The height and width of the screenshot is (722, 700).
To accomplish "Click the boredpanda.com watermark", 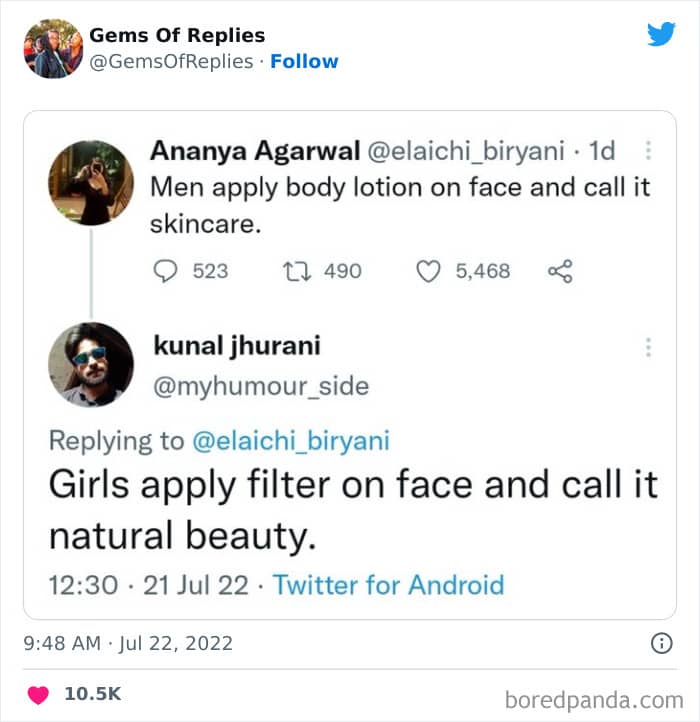I will 594,697.
